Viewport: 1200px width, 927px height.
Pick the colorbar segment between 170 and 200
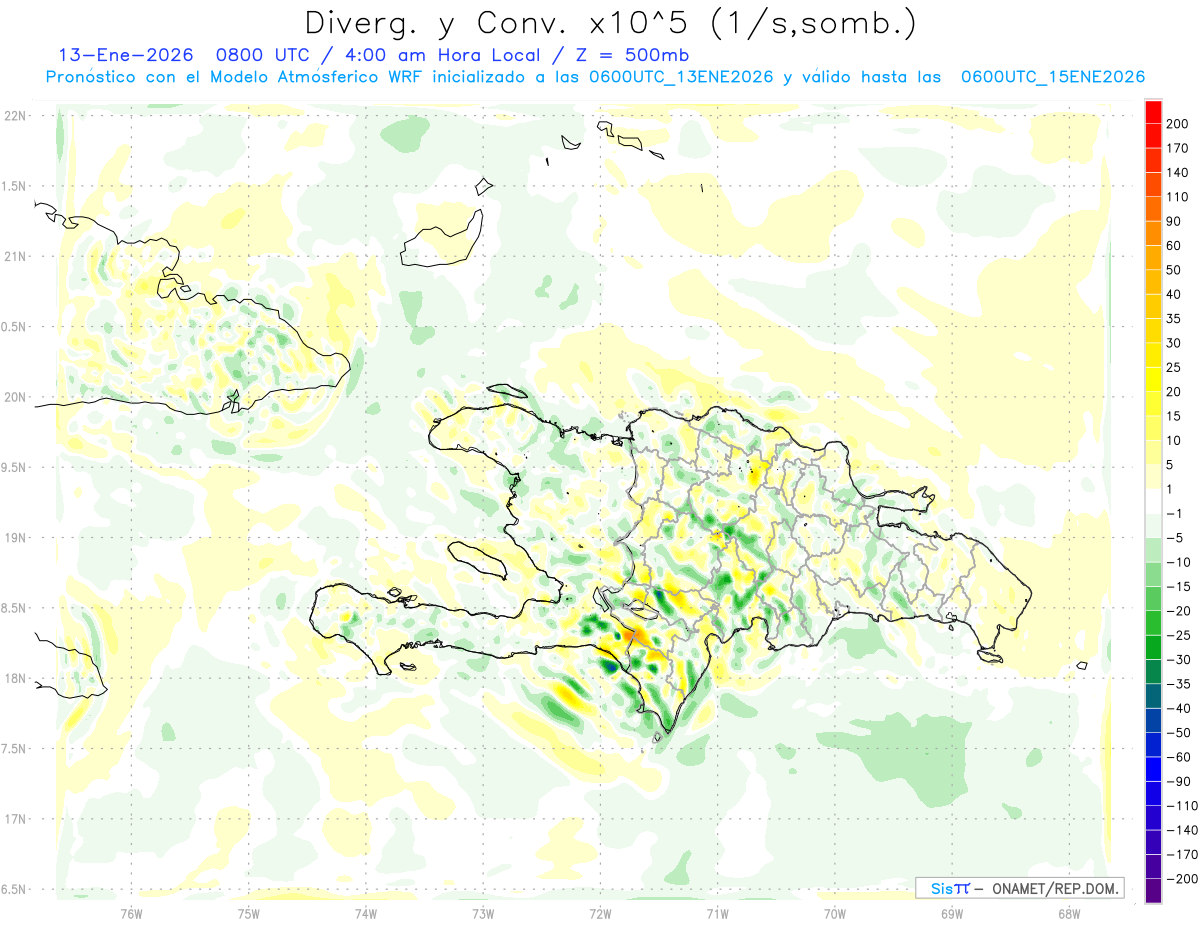click(1153, 135)
